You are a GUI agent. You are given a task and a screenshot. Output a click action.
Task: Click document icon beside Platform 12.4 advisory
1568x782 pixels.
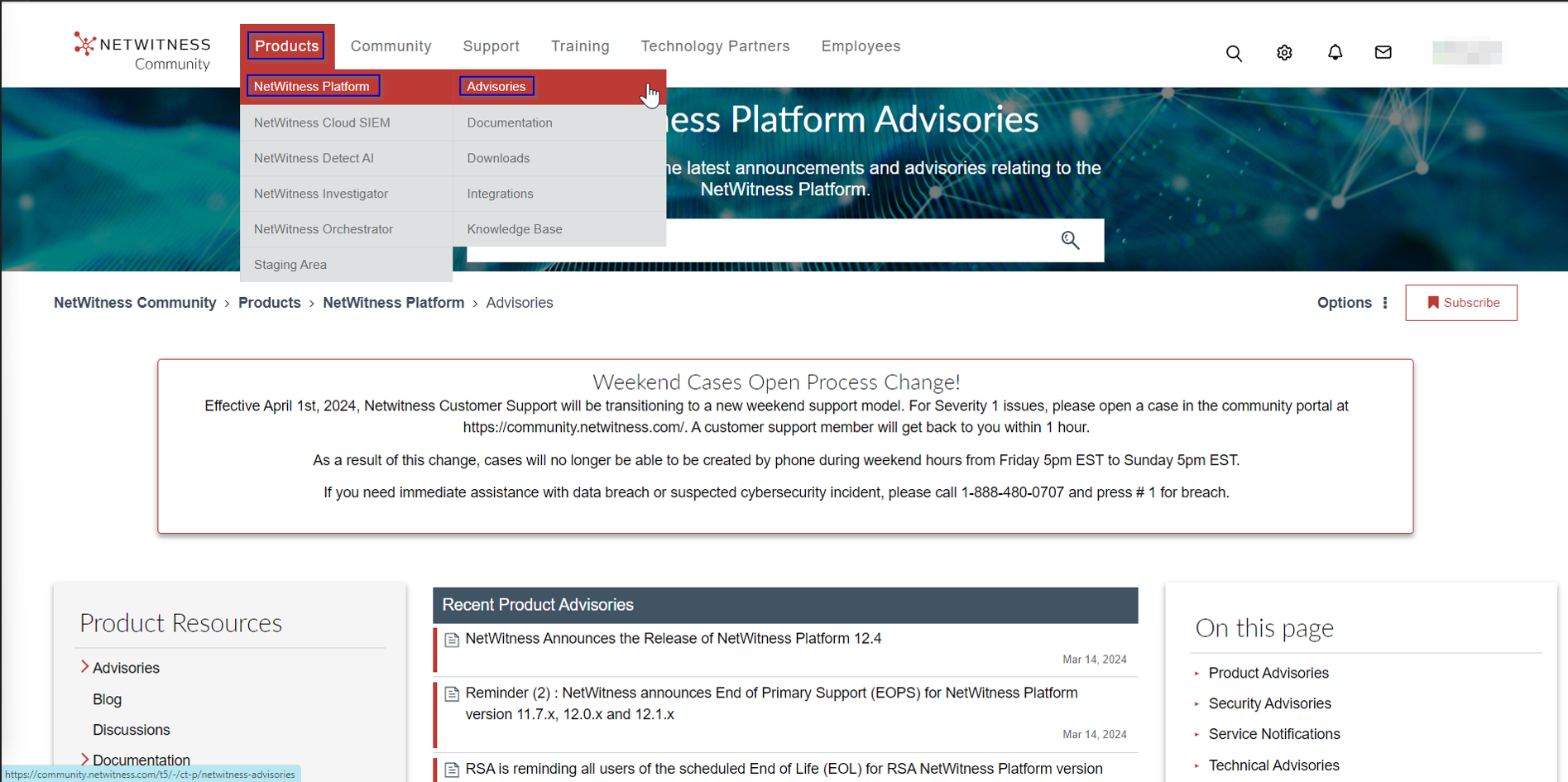[x=452, y=640]
